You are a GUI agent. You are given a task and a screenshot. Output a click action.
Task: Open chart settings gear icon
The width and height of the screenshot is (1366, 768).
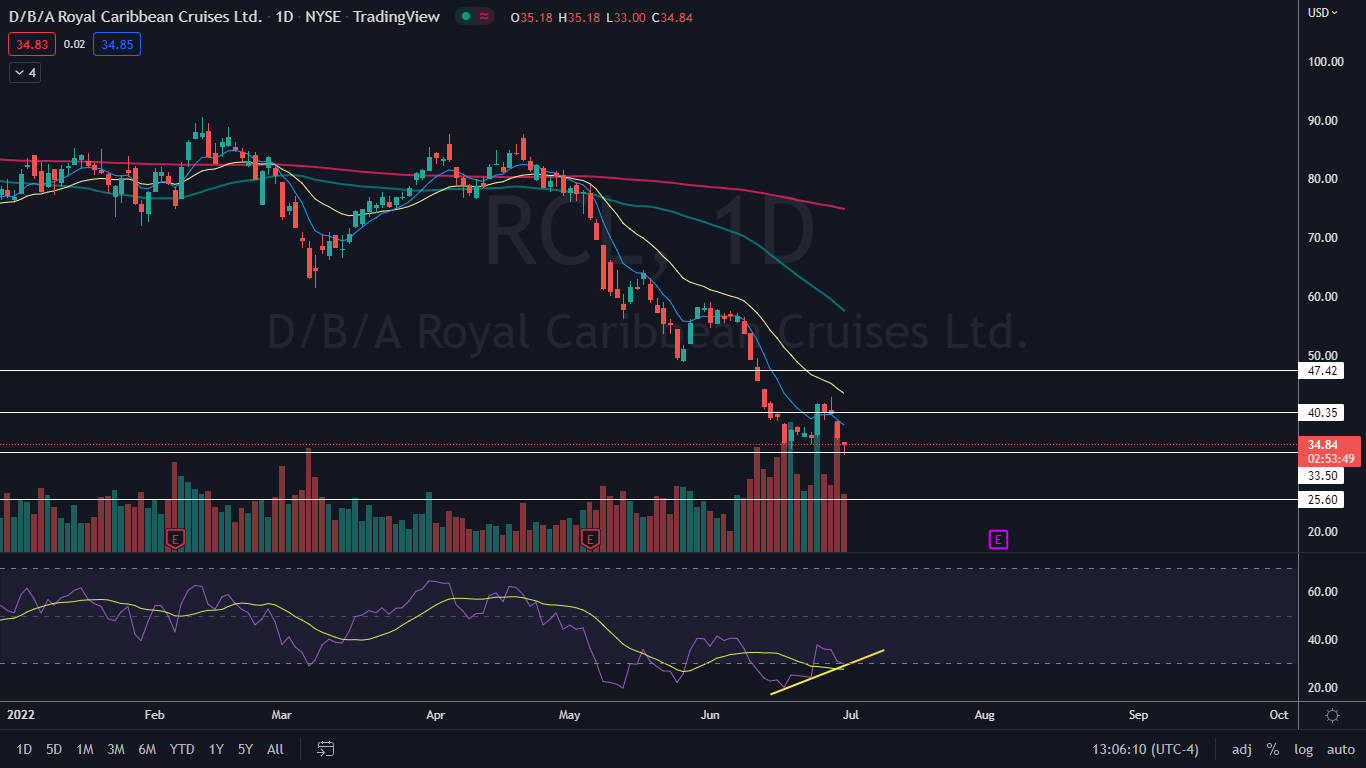coord(1332,715)
